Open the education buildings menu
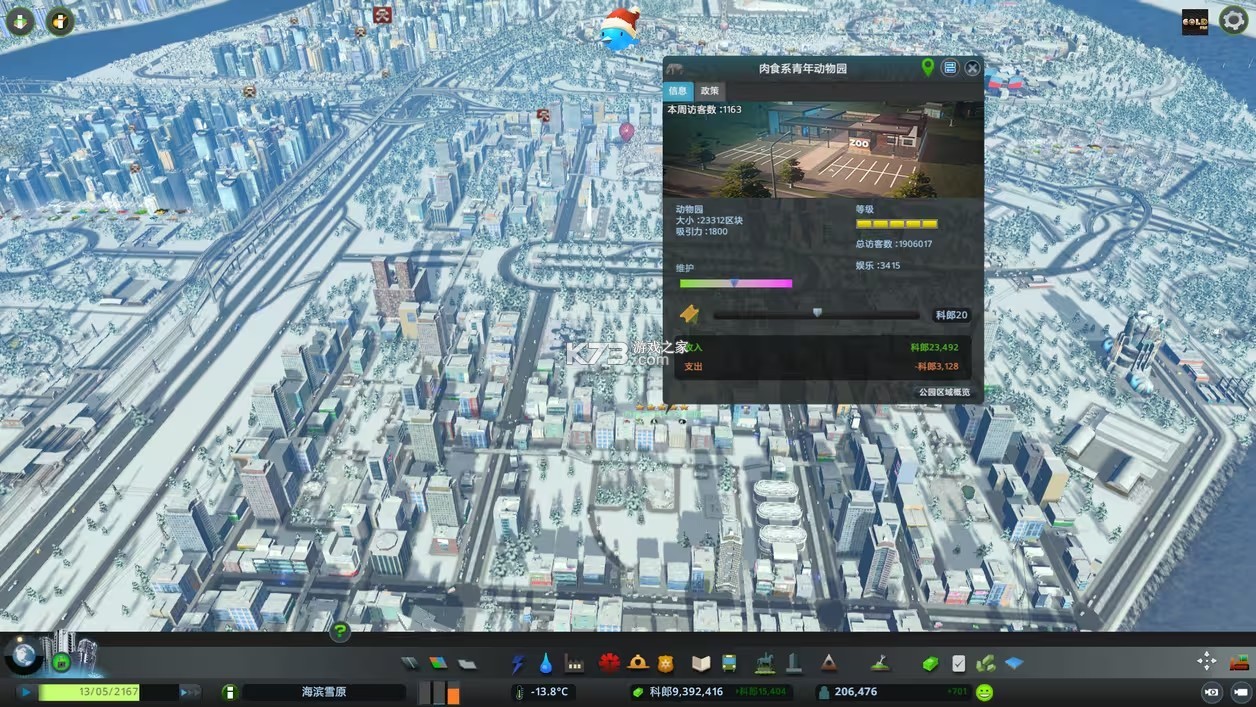 click(x=701, y=663)
